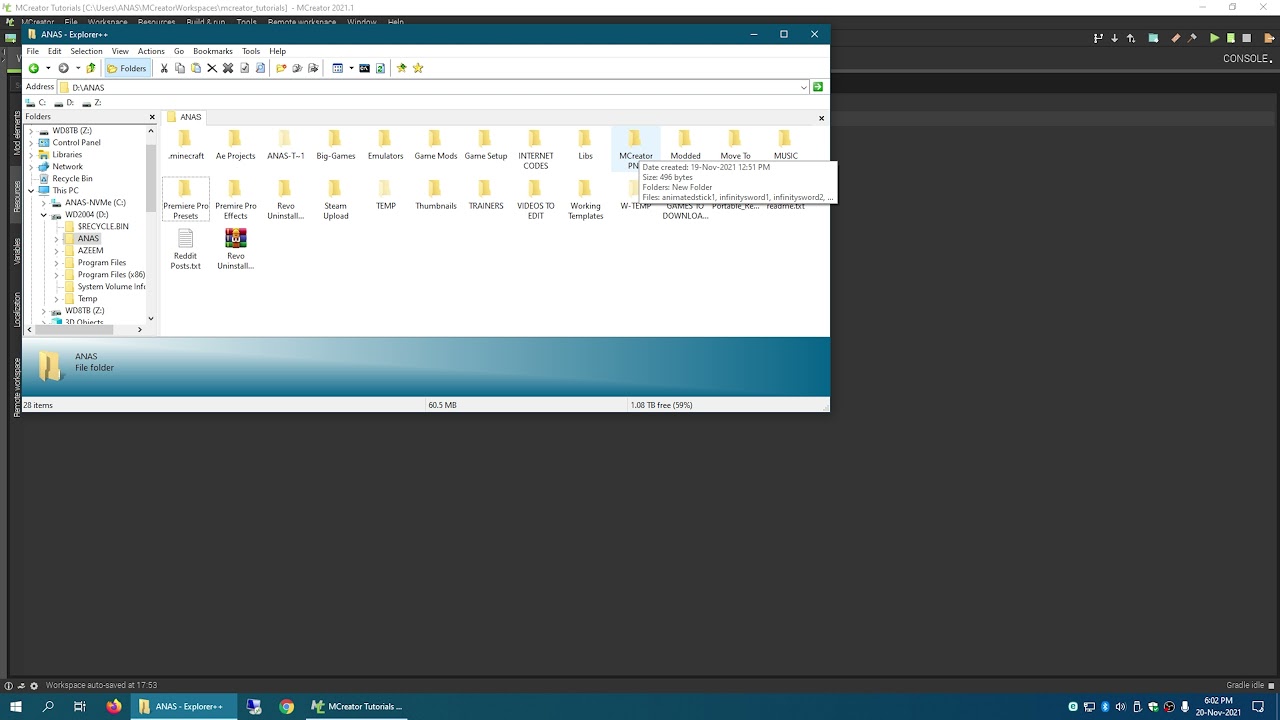Image resolution: width=1280 pixels, height=720 pixels.
Task: Go back with the green Back arrow
Action: 34,68
